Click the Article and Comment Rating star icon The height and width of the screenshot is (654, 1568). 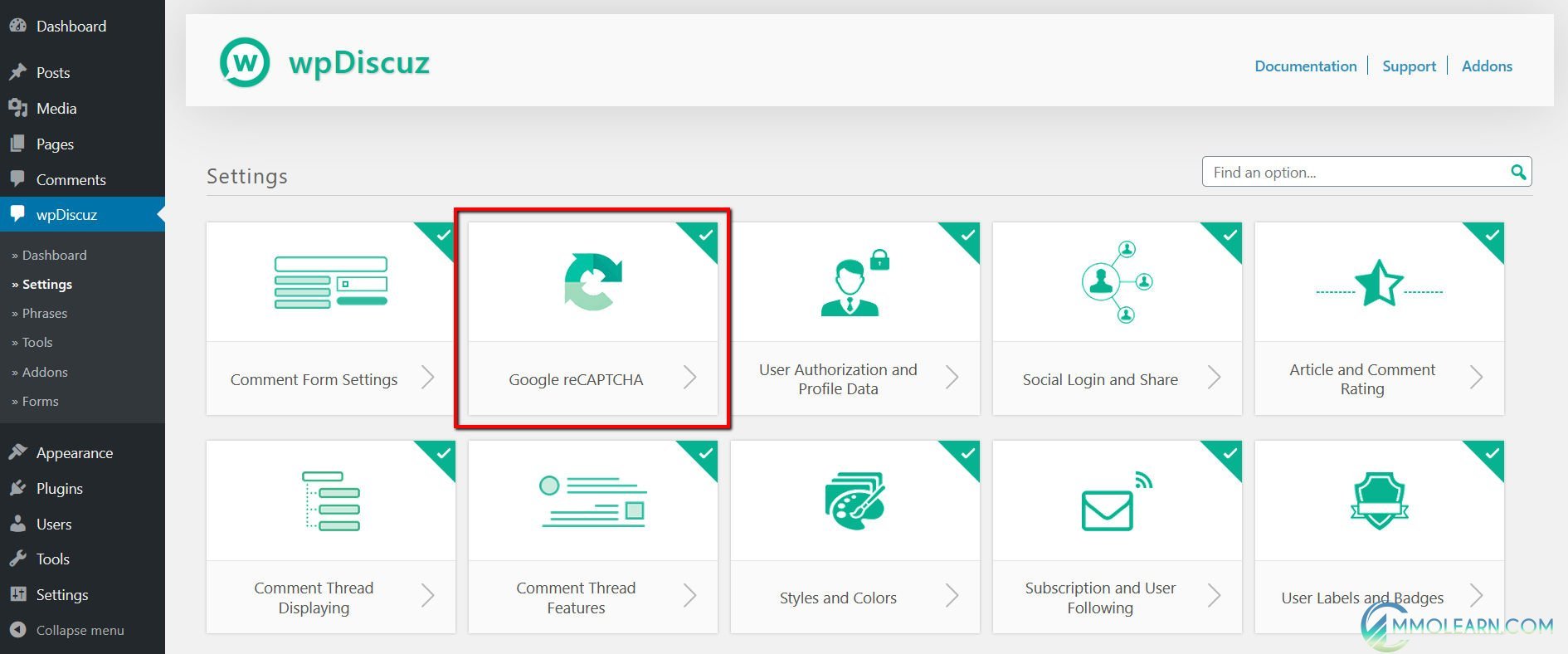click(1379, 283)
